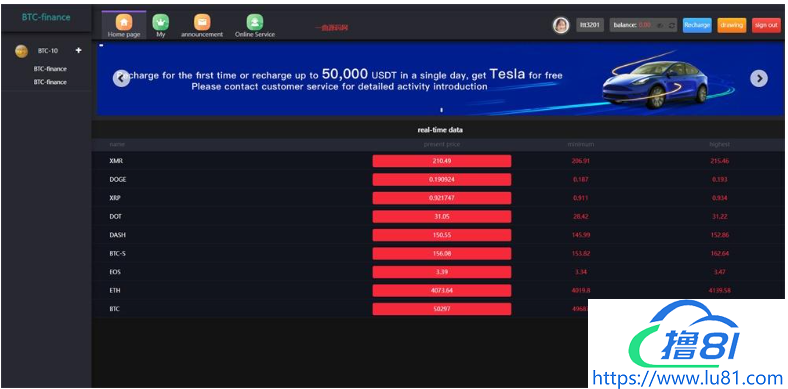
Task: Toggle balance visibility eye icon
Action: tap(660, 25)
